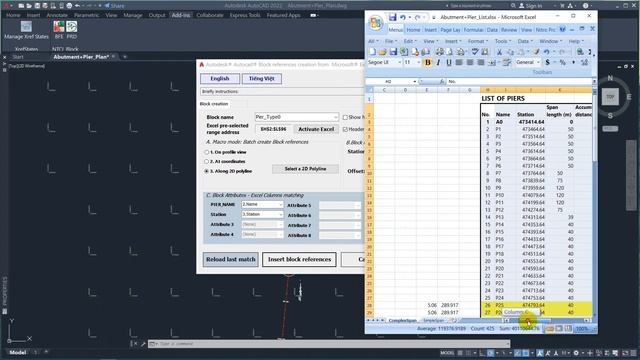Click AutoCAD status bar workspace gear icon

576,353
